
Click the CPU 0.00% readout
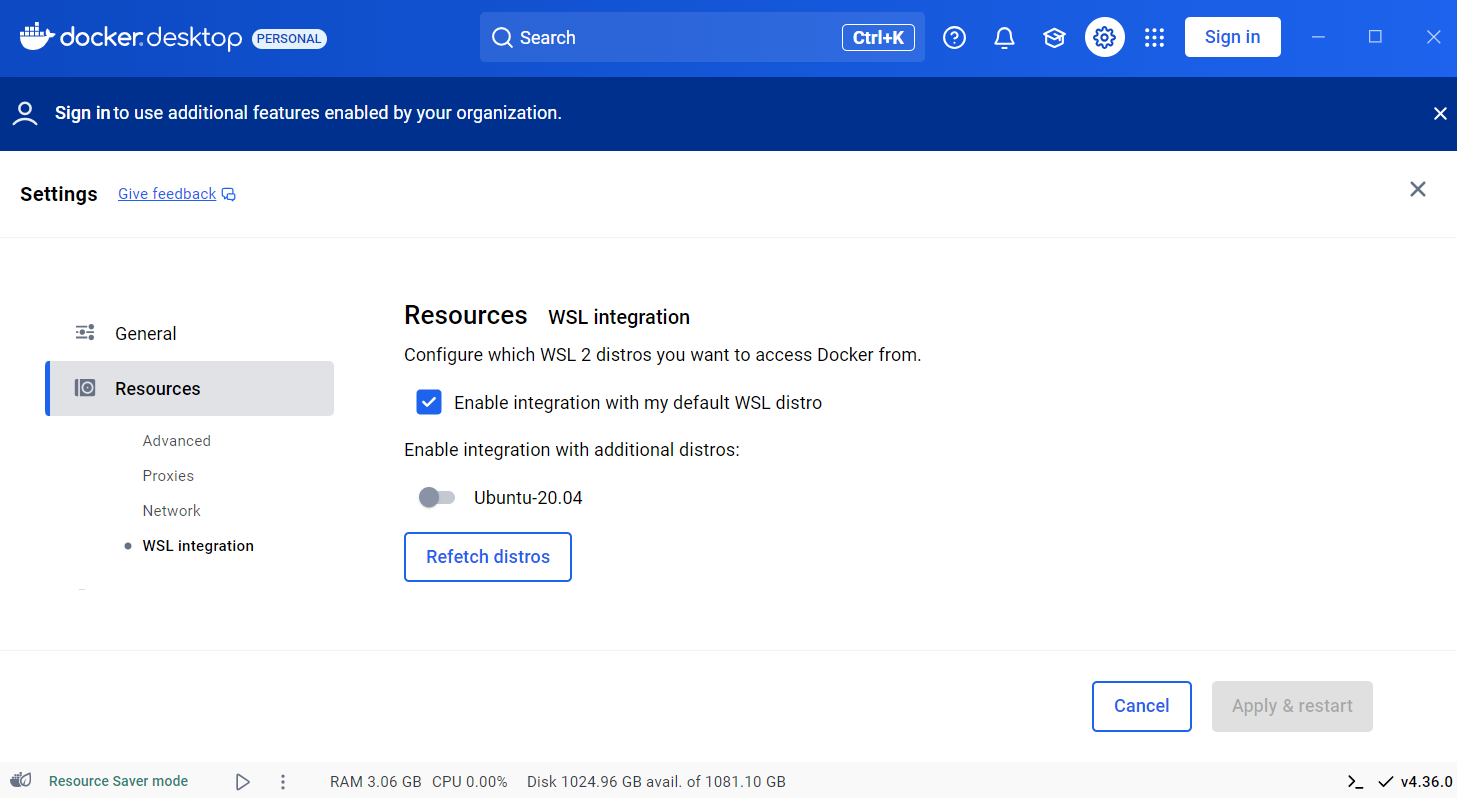pos(470,782)
